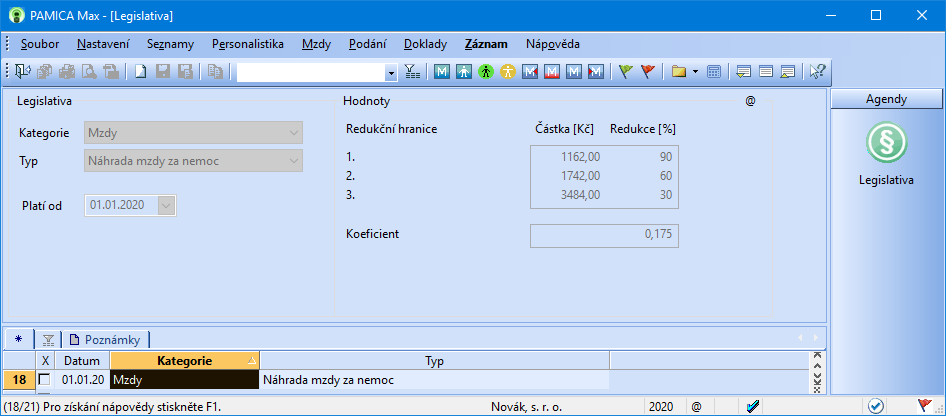Viewport: 946px width, 416px height.
Task: Click the list icon with down arrow
Action: (x=743, y=72)
